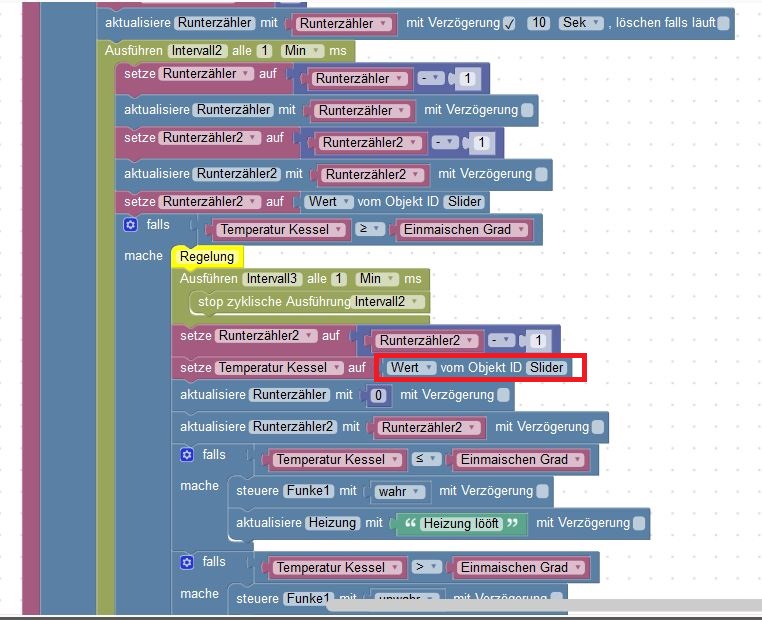This screenshot has width=762, height=620.
Task: Edit number "1" in "Runterzähler - 1" expression
Action: (x=468, y=78)
